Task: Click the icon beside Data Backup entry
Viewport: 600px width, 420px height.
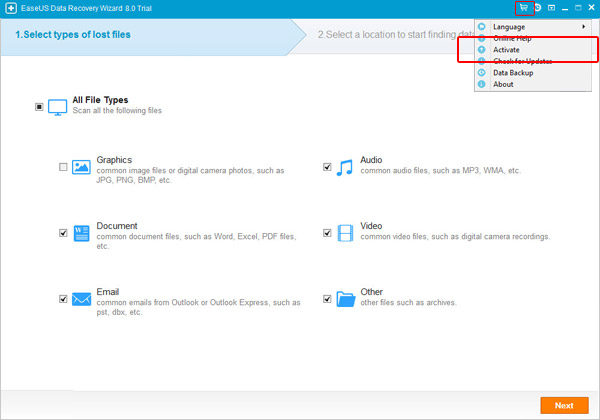Action: pyautogui.click(x=482, y=72)
